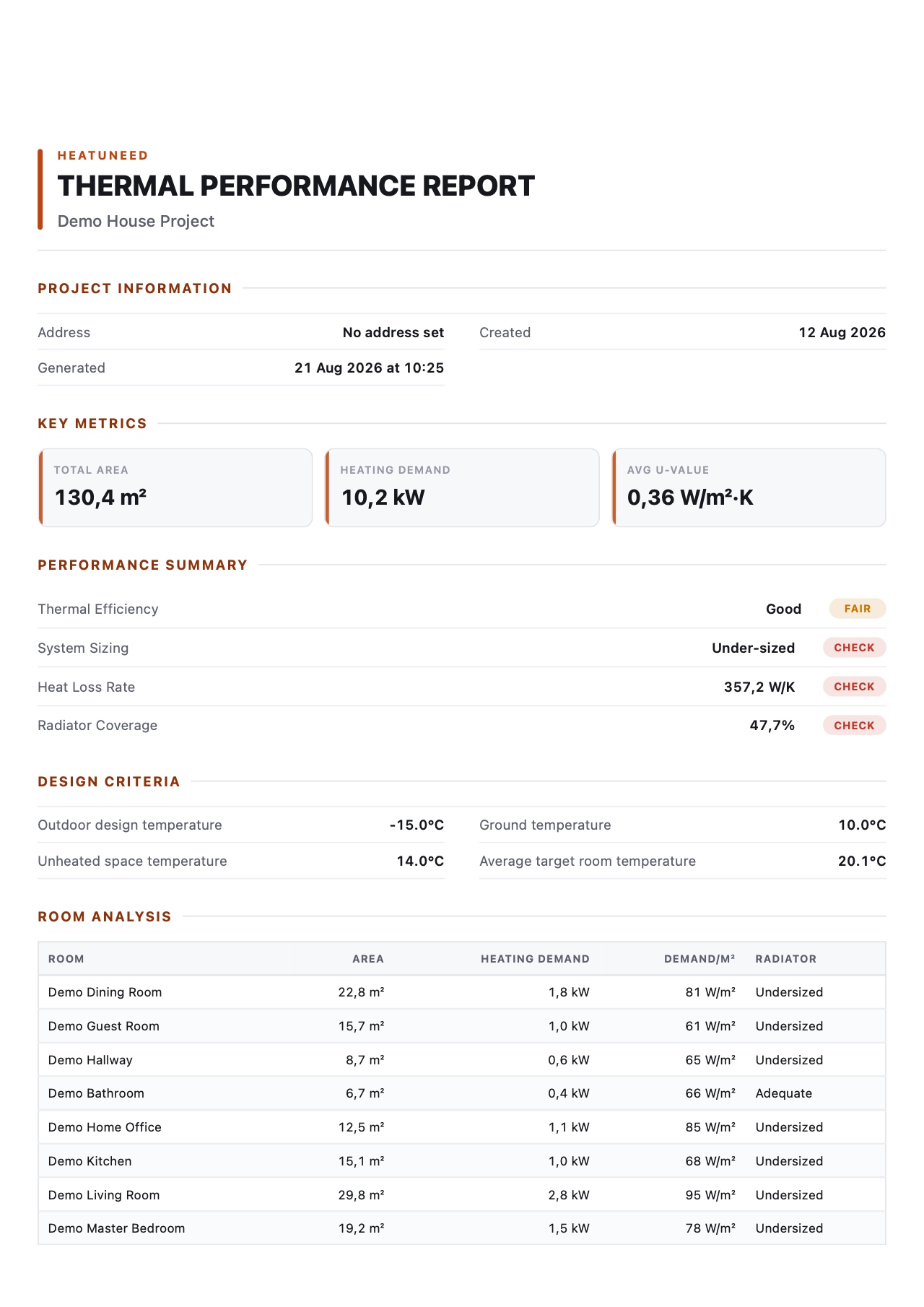The image size is (924, 1307).
Task: Select the -15.0°C outdoor design temperature
Action: click(x=417, y=825)
